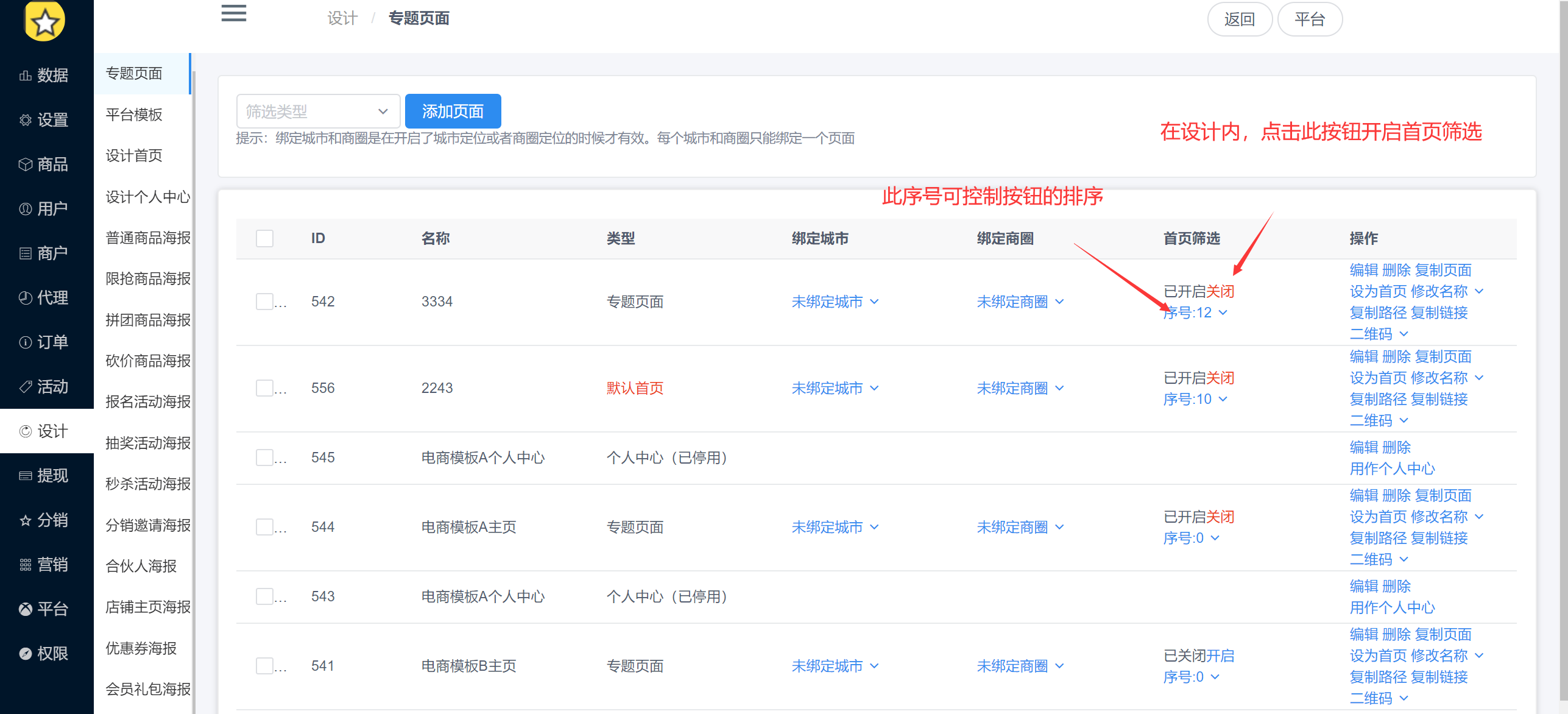
Task: Open the 用户 icon in sidebar
Action: (25, 209)
